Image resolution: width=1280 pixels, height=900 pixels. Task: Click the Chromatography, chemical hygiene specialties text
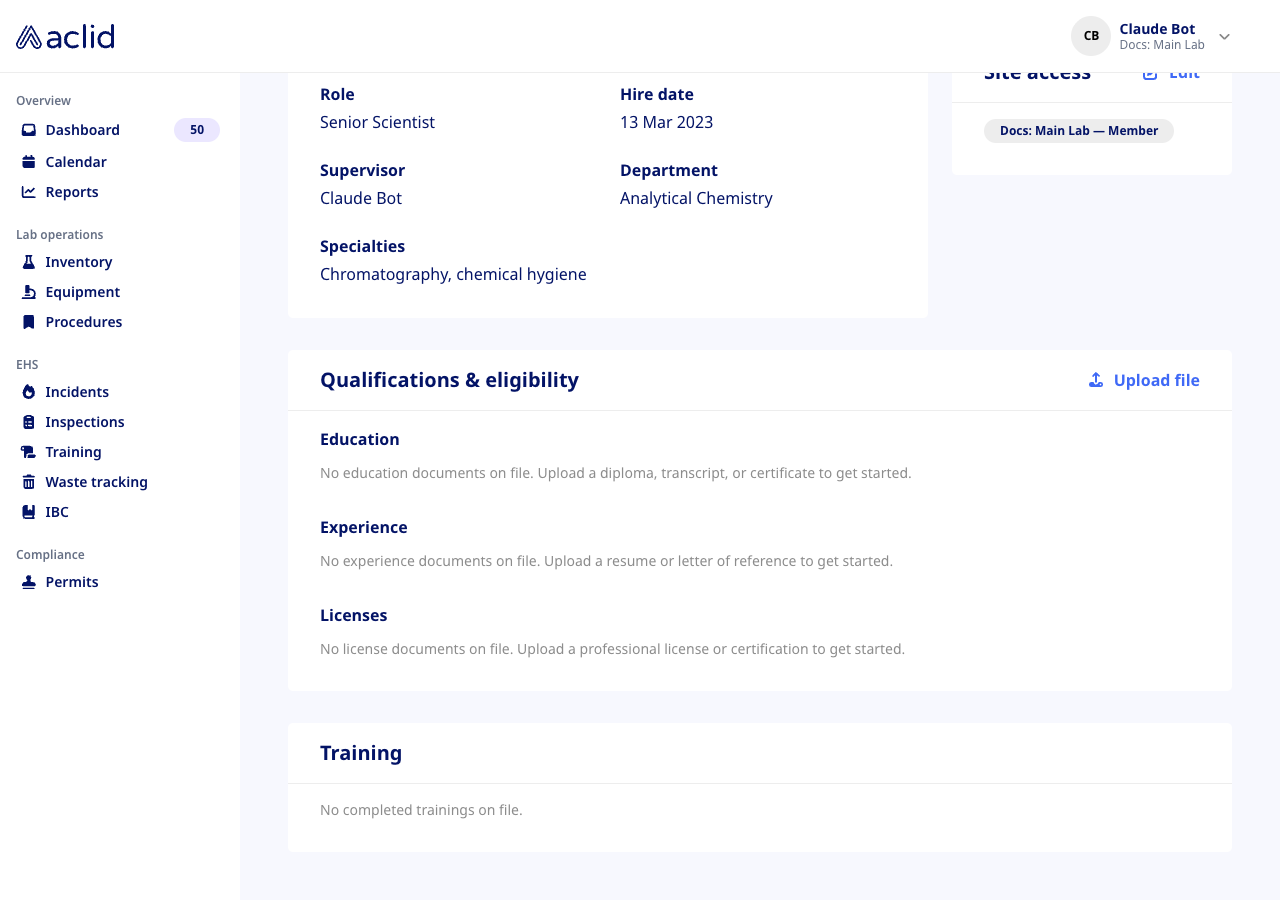pos(453,274)
